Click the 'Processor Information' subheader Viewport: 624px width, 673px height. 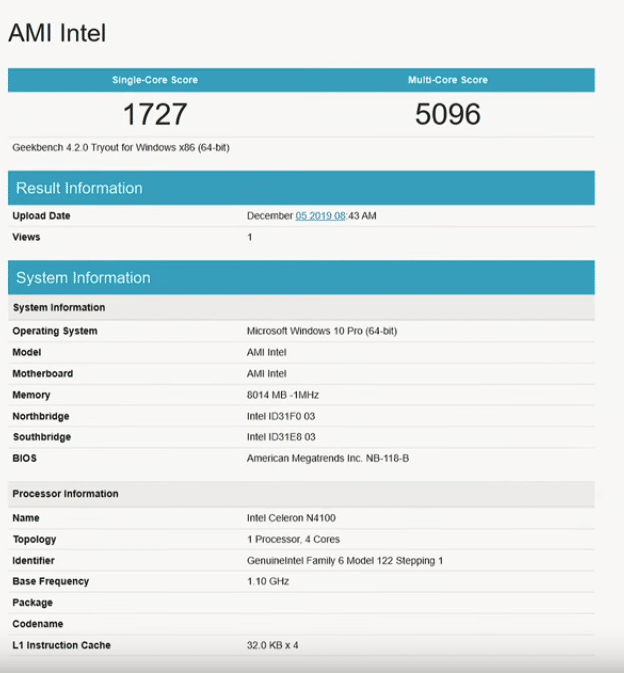pos(301,494)
